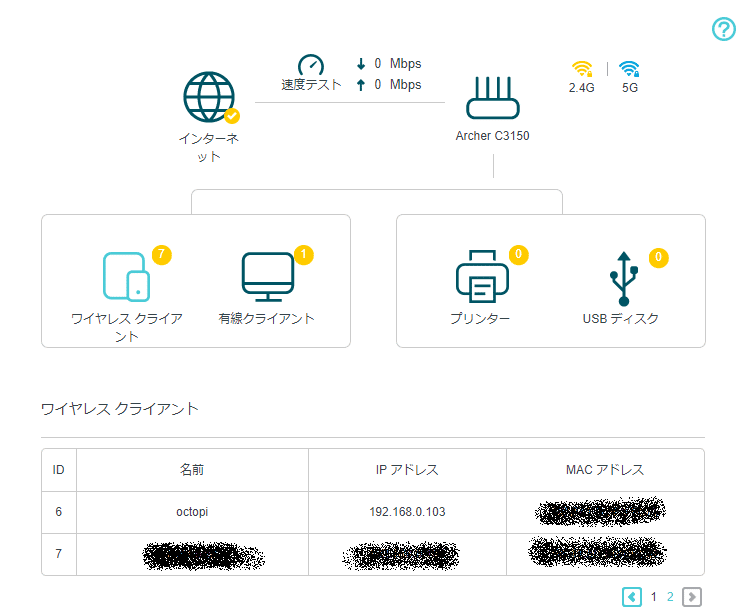Click the Internet globe icon

(x=209, y=97)
